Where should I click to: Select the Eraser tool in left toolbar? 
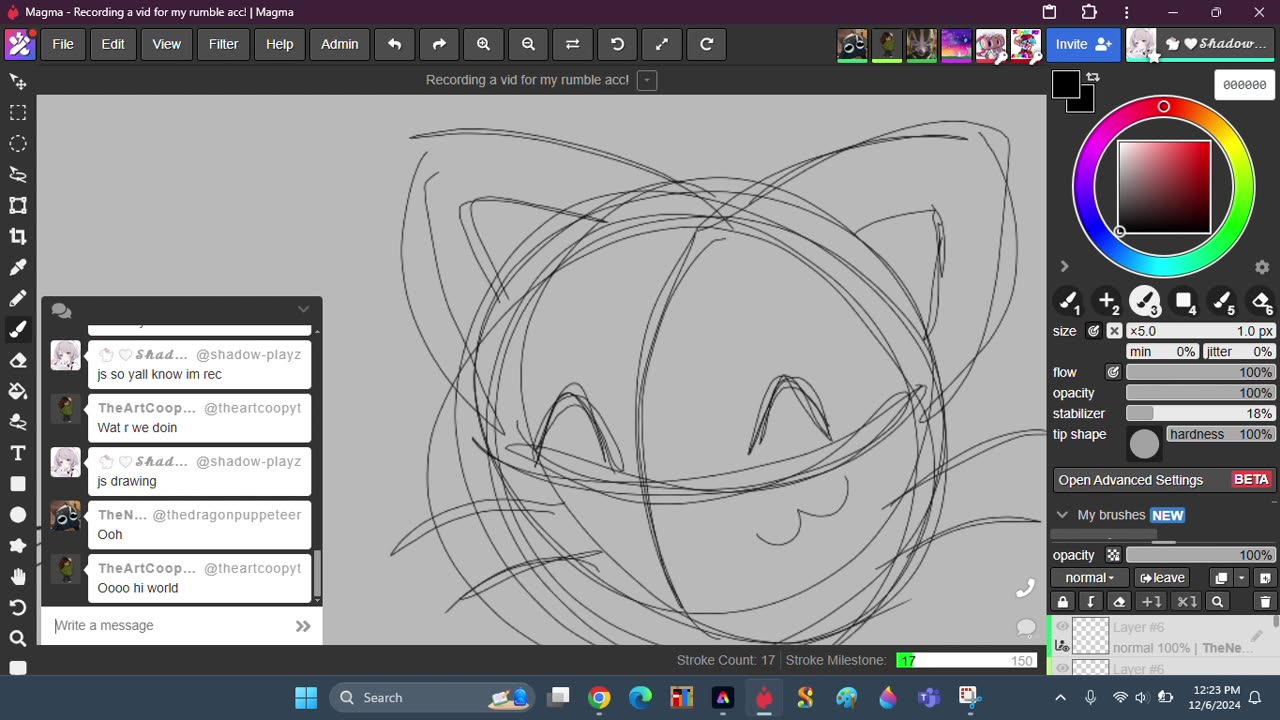(18, 360)
